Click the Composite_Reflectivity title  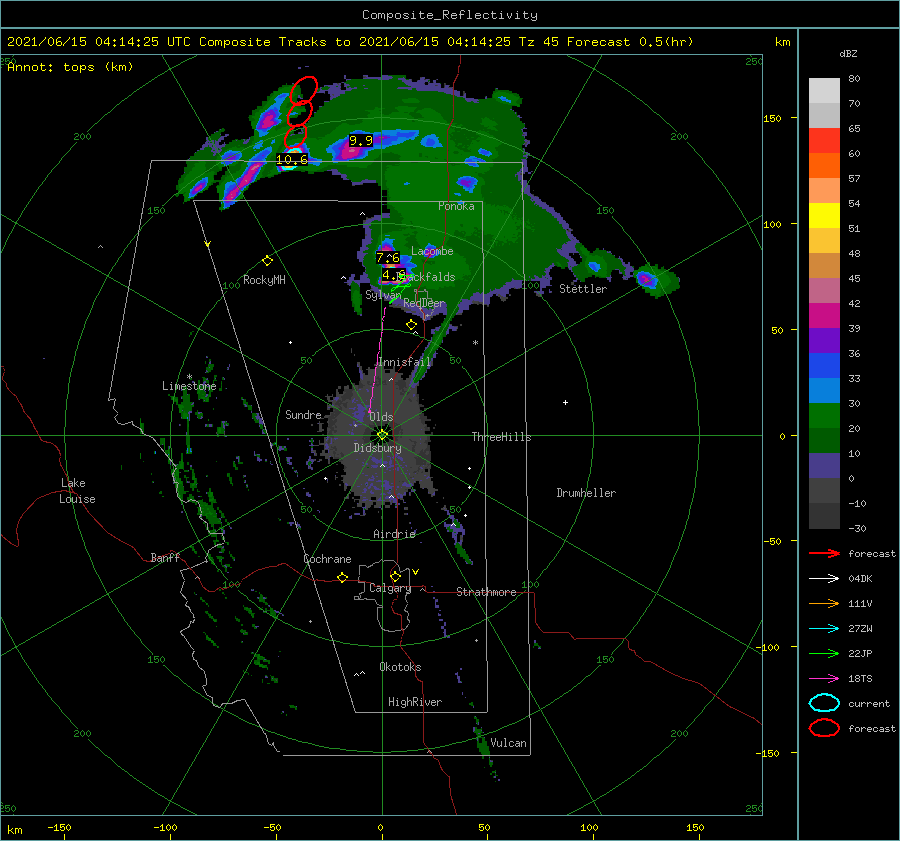(450, 15)
